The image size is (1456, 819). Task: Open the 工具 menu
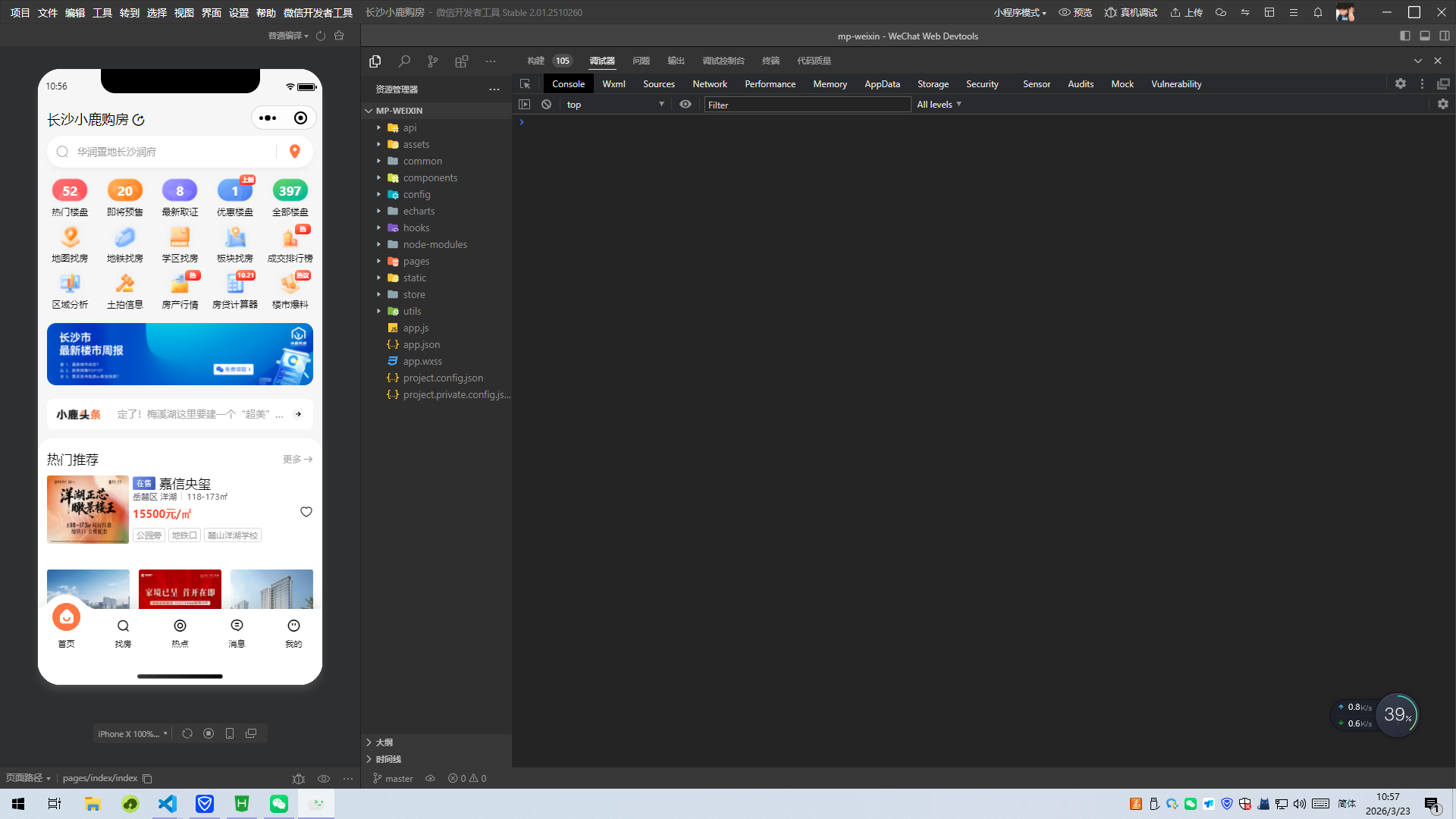(102, 13)
